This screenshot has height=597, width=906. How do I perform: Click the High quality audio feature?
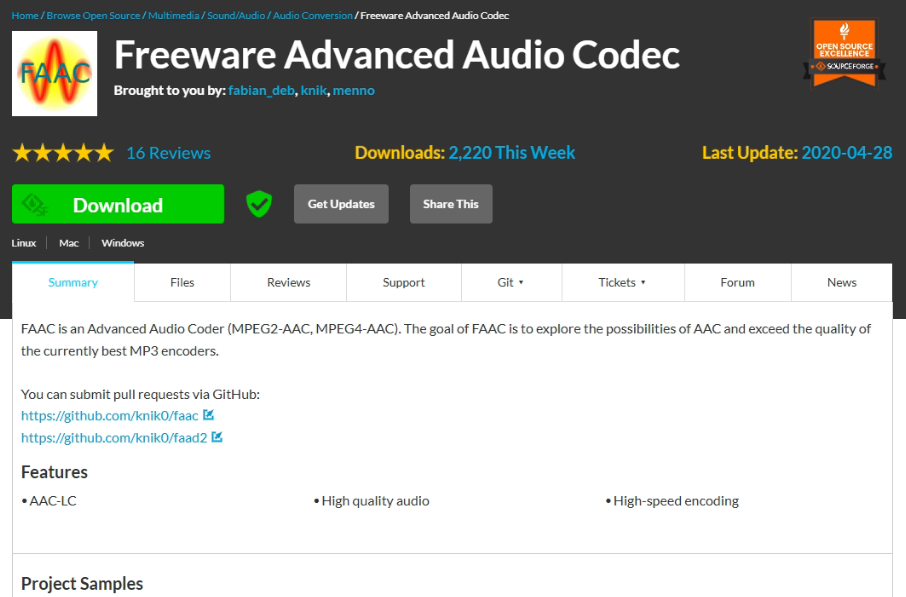376,501
